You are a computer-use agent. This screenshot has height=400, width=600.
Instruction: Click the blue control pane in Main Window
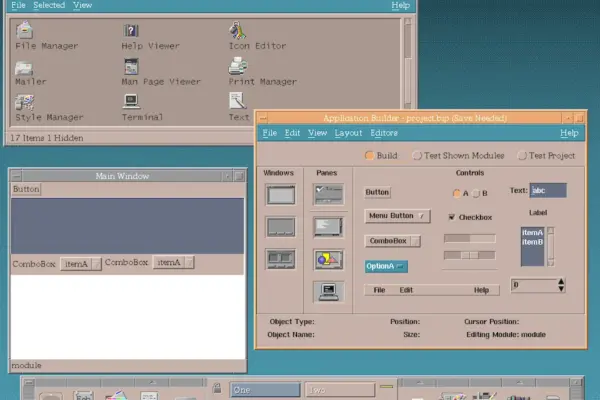coord(127,225)
